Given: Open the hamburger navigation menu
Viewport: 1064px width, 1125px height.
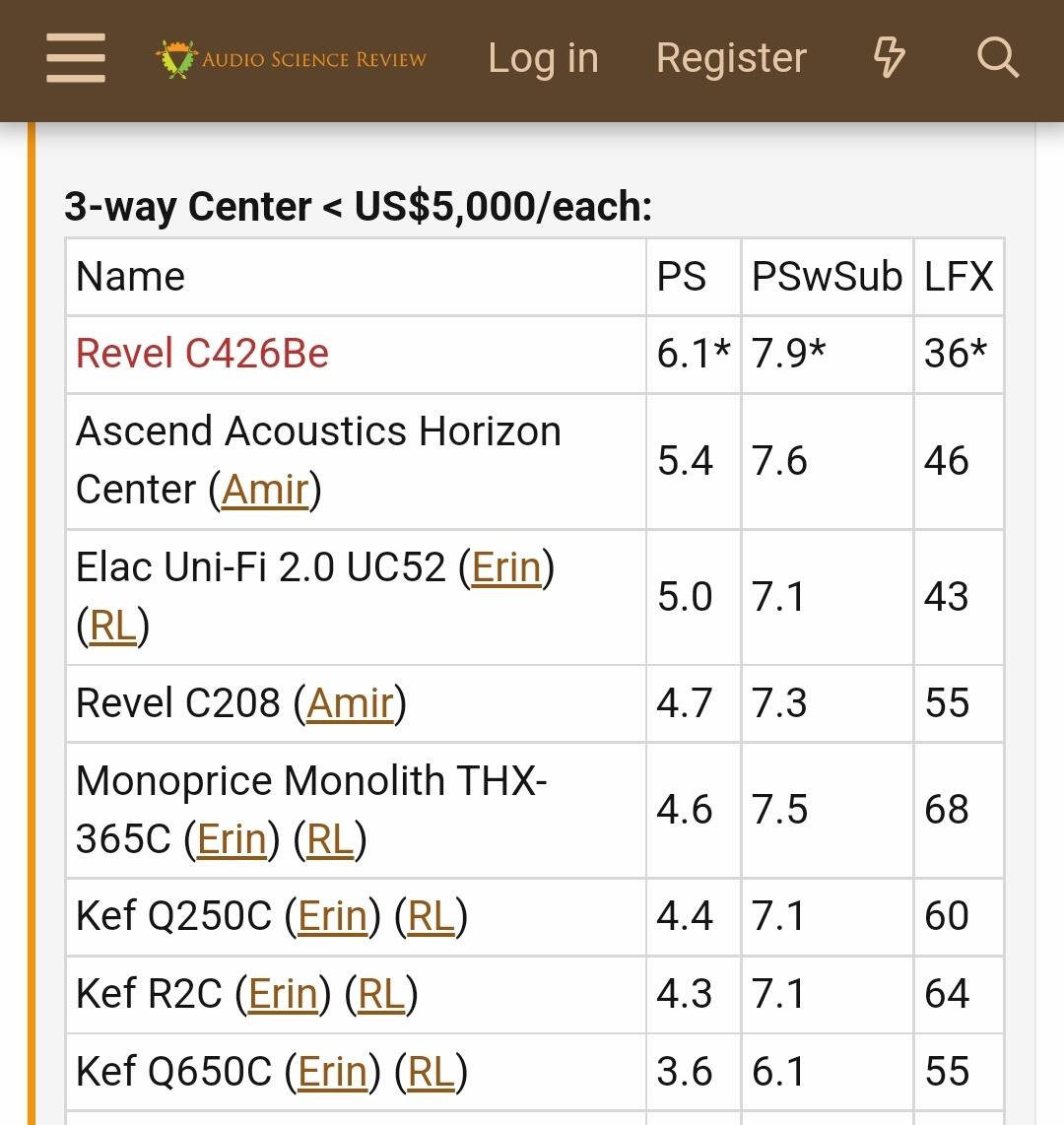Looking at the screenshot, I should (76, 59).
